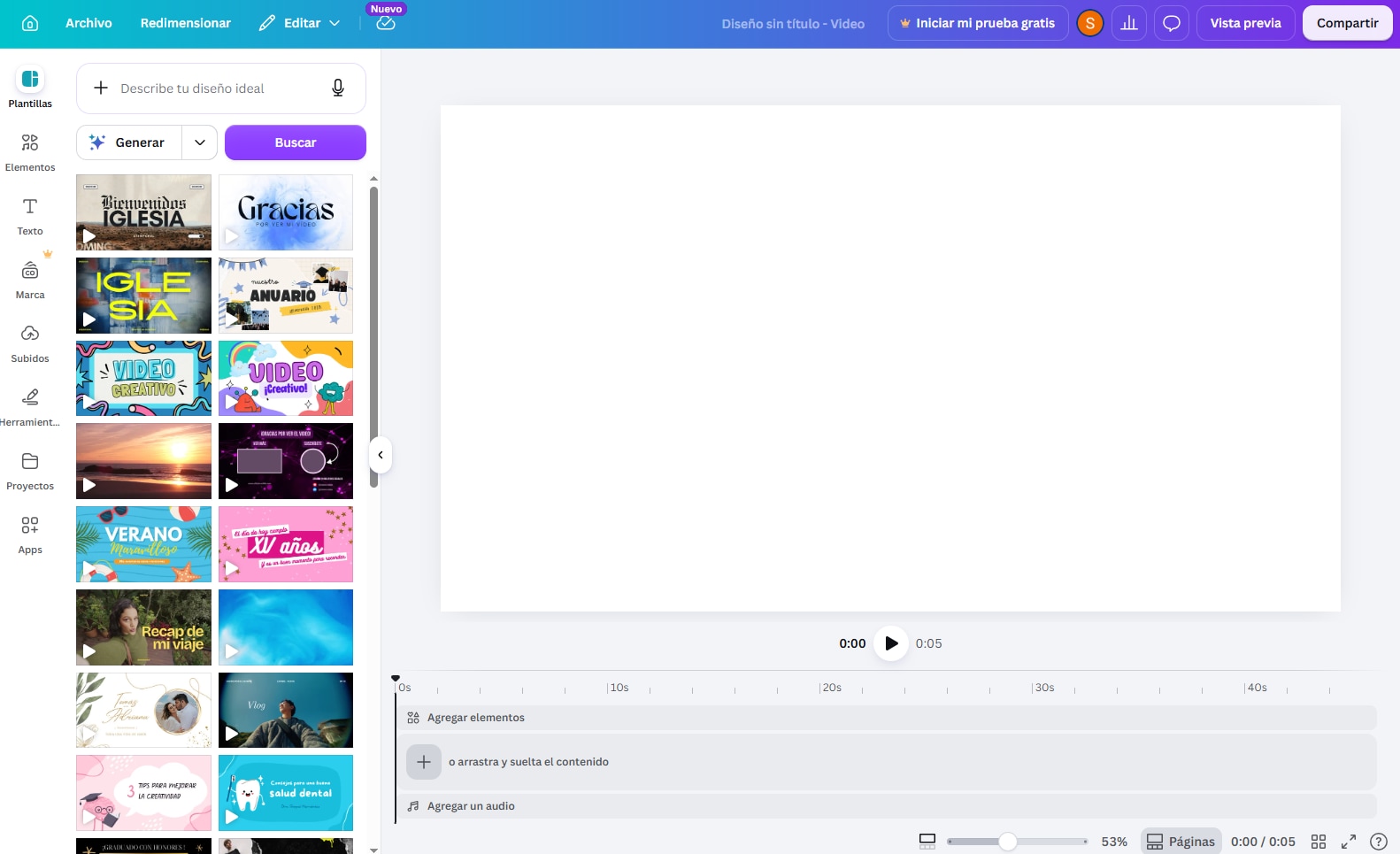This screenshot has height=854, width=1400.
Task: Click the blank white canvas page
Action: click(890, 358)
